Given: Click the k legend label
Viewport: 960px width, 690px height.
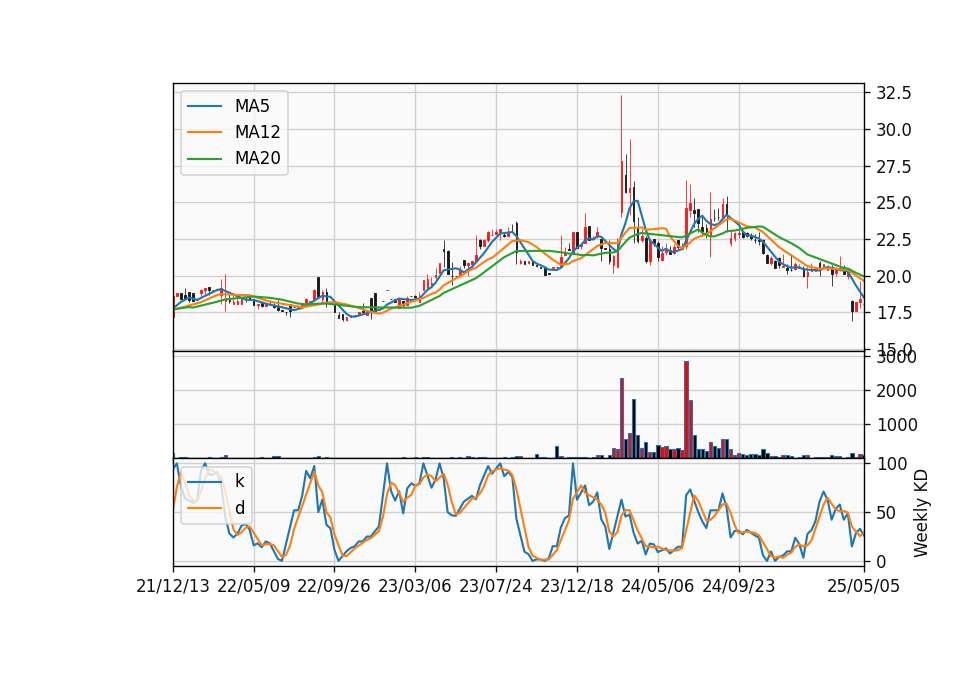Looking at the screenshot, I should (239, 481).
